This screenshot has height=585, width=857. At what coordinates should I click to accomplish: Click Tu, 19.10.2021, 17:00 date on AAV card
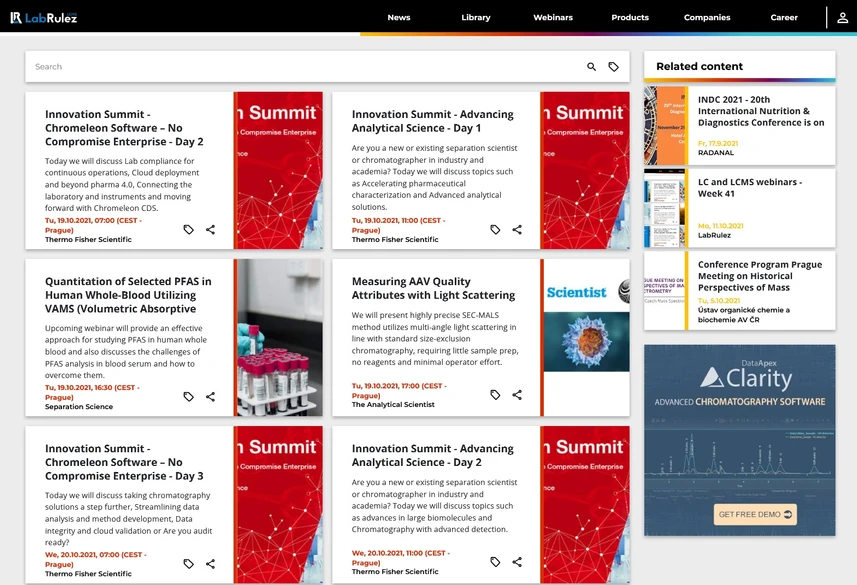click(399, 390)
